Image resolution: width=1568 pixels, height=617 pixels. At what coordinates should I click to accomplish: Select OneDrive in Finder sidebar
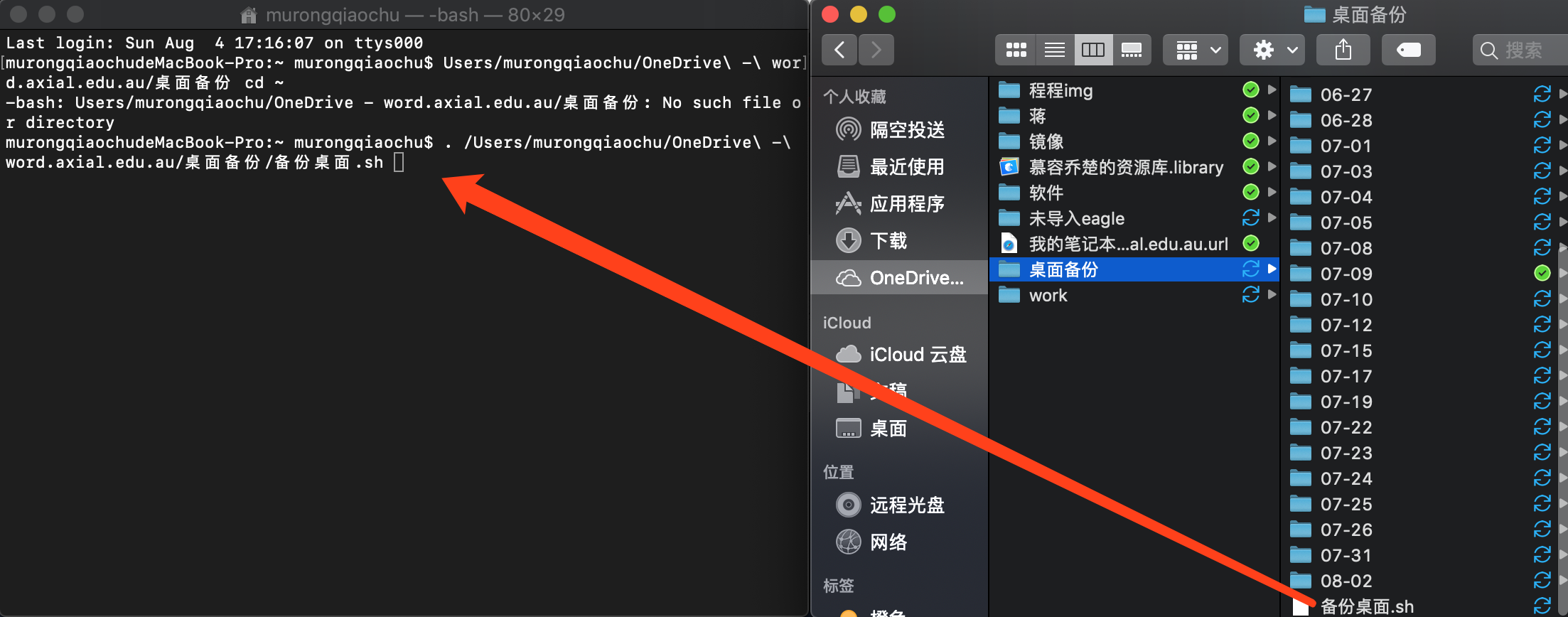(x=899, y=277)
